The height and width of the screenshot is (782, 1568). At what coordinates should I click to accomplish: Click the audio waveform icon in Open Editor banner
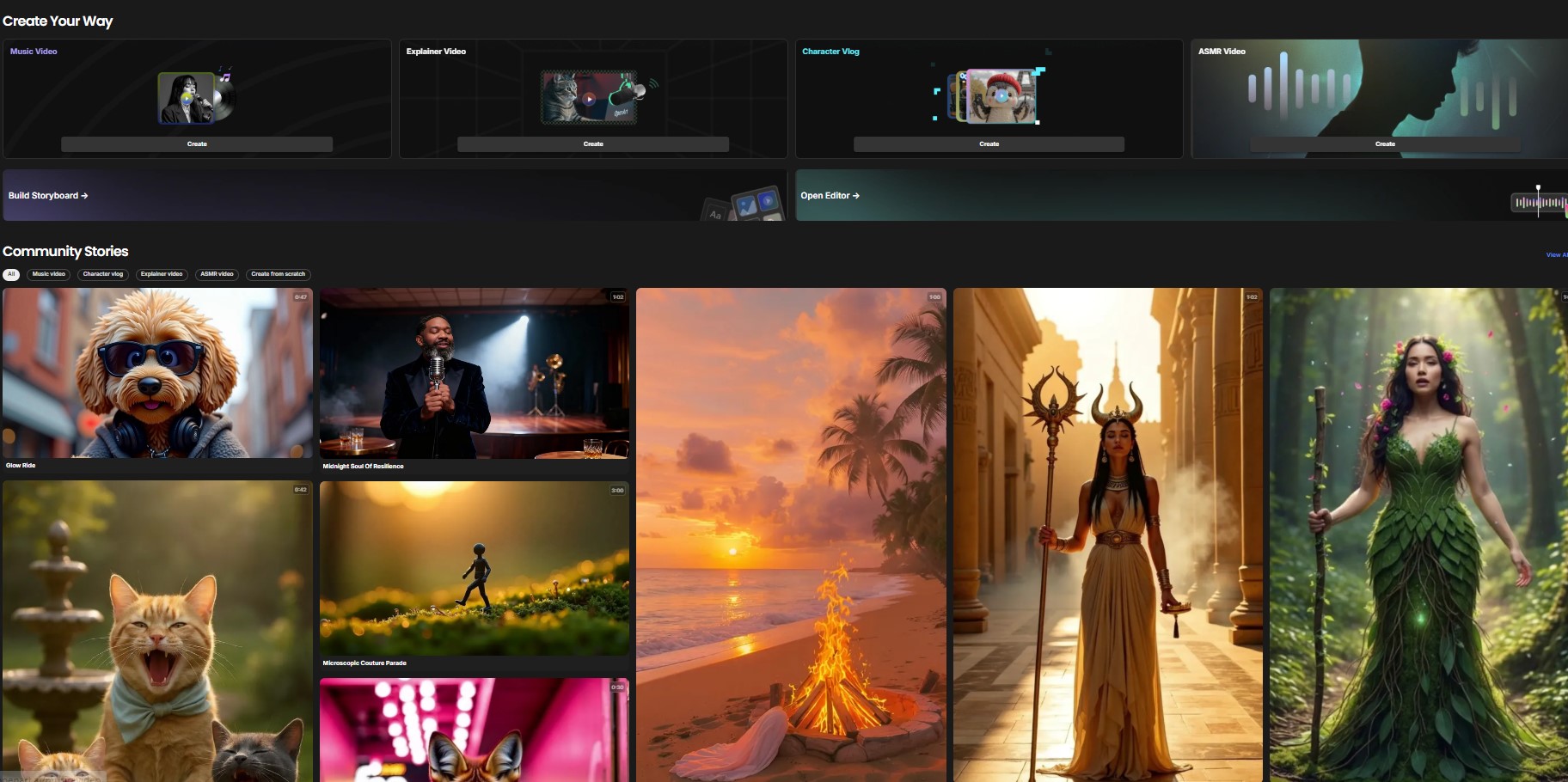tap(1540, 202)
